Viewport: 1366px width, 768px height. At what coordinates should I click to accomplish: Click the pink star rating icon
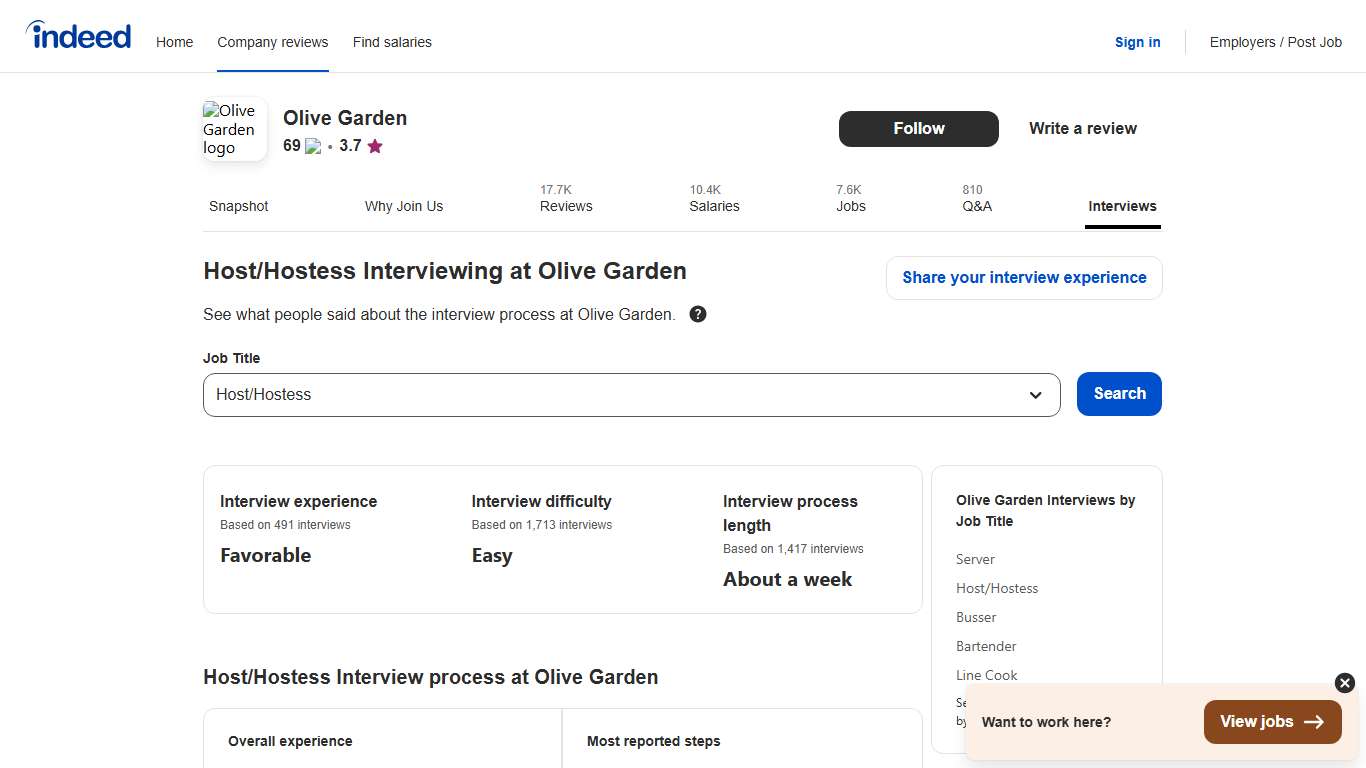click(x=375, y=146)
